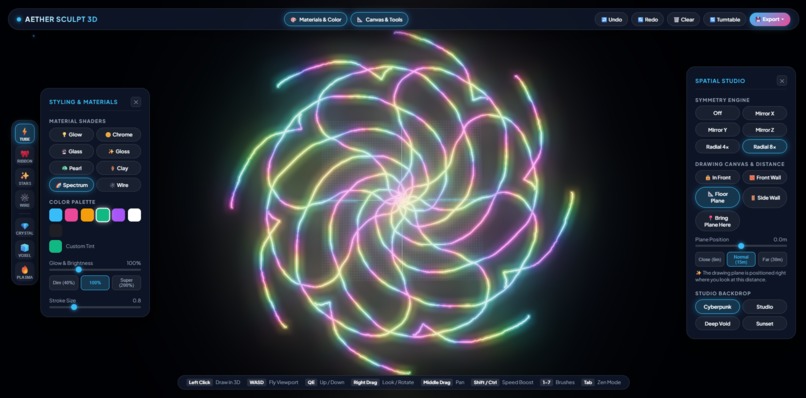Set brightness preset to Super (200%)
Viewport: 806px width, 398px height.
click(x=126, y=283)
